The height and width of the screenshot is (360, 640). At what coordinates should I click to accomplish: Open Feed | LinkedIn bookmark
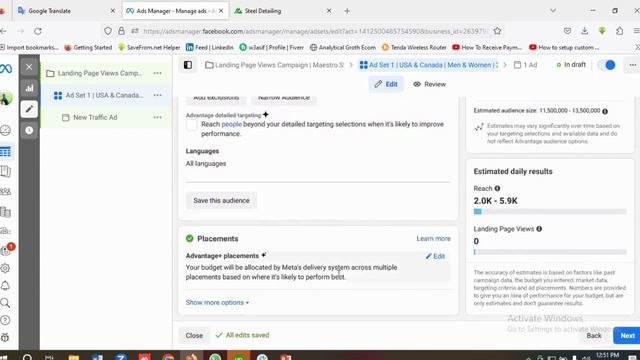point(209,47)
